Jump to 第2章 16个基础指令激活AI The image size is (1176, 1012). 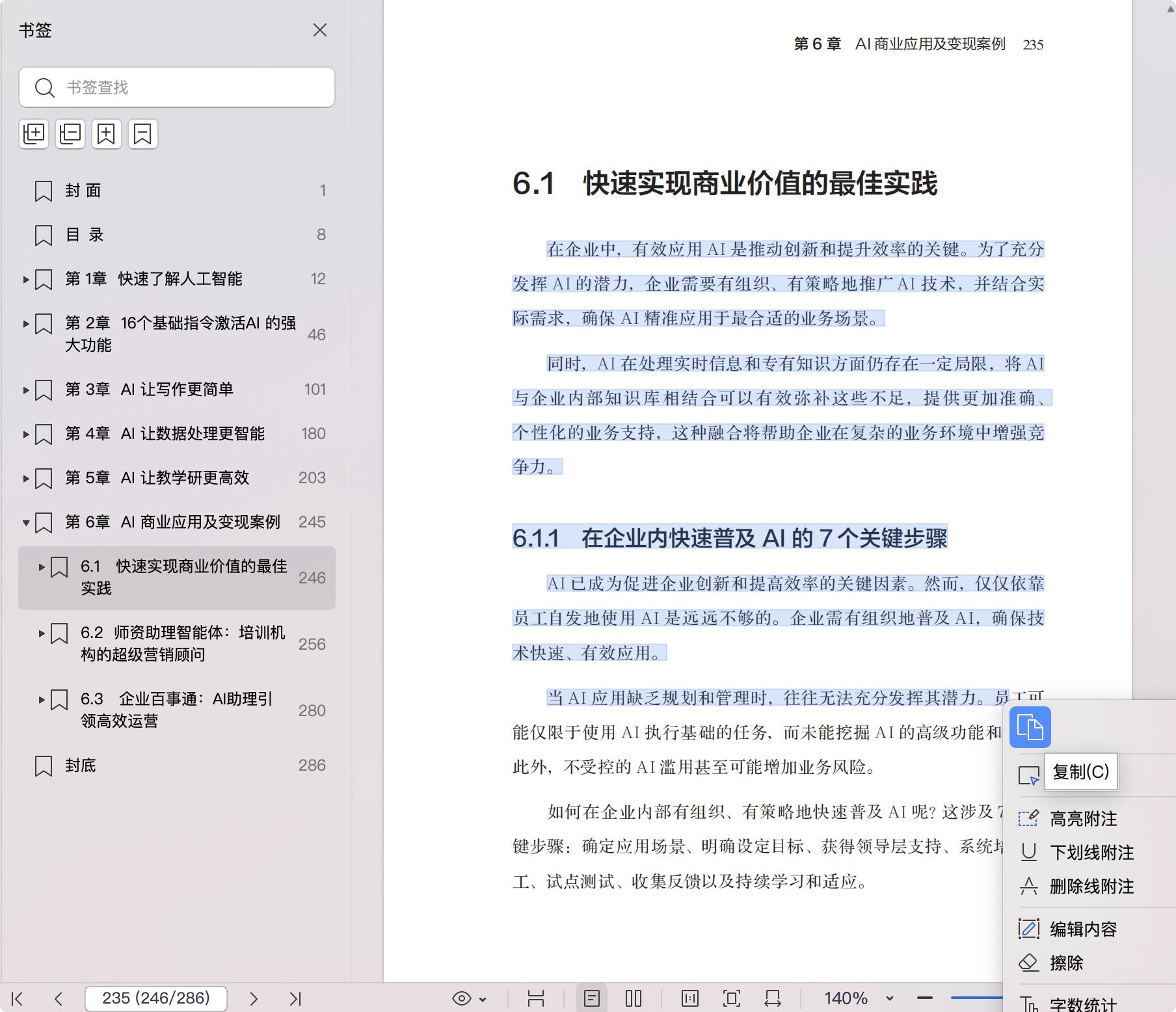(x=180, y=334)
